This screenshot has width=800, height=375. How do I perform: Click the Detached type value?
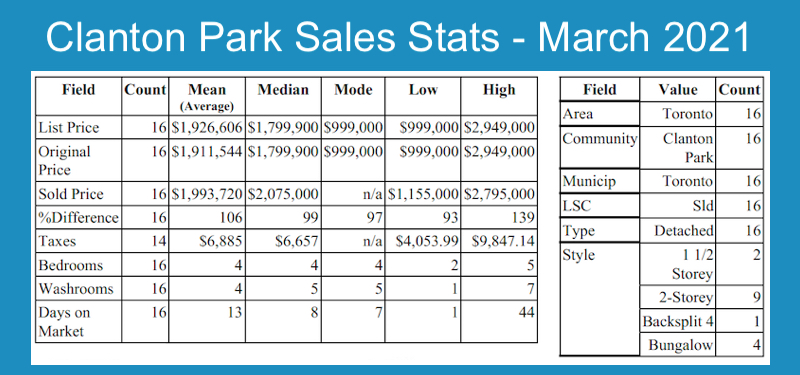pos(684,231)
